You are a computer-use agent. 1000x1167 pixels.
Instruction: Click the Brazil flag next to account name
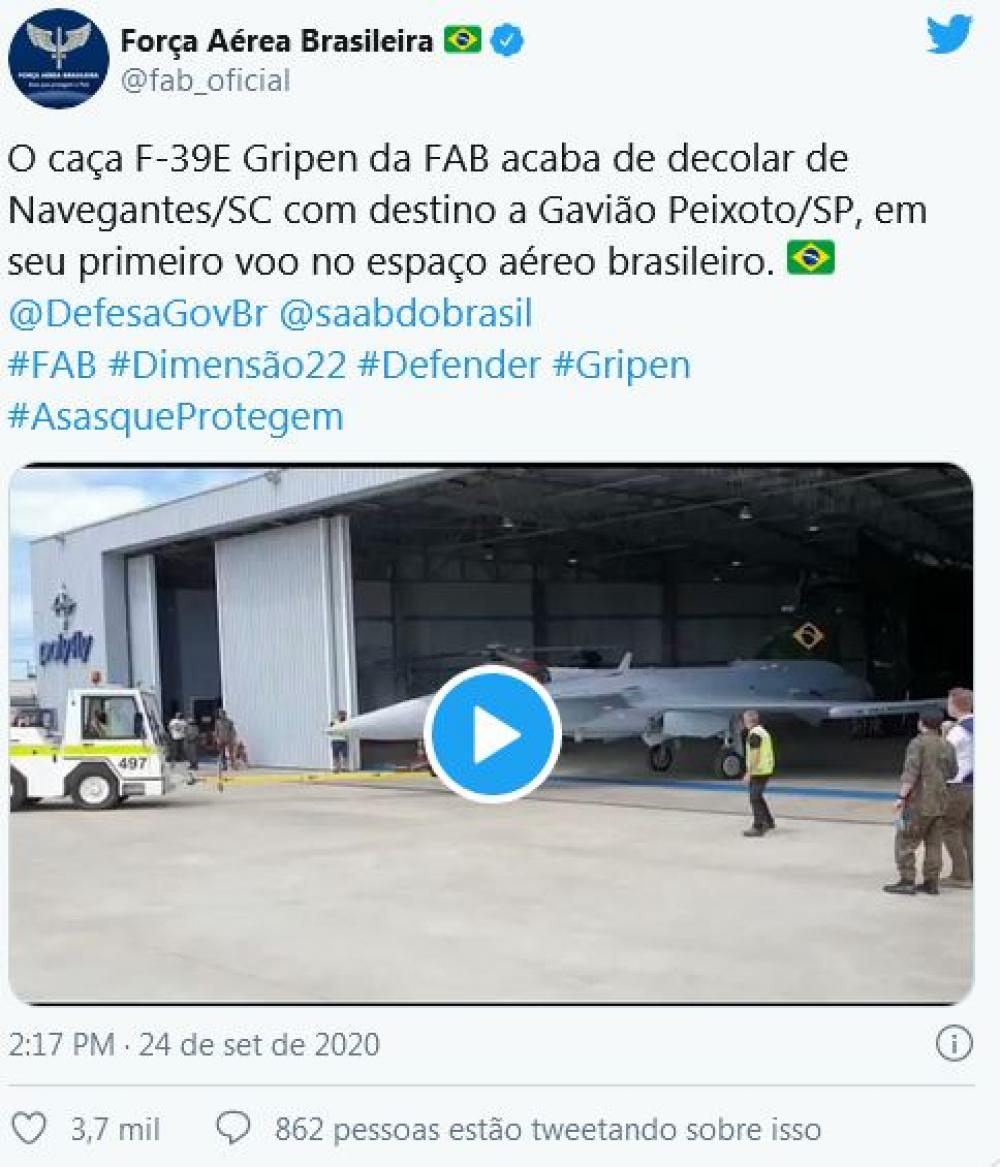click(x=462, y=40)
